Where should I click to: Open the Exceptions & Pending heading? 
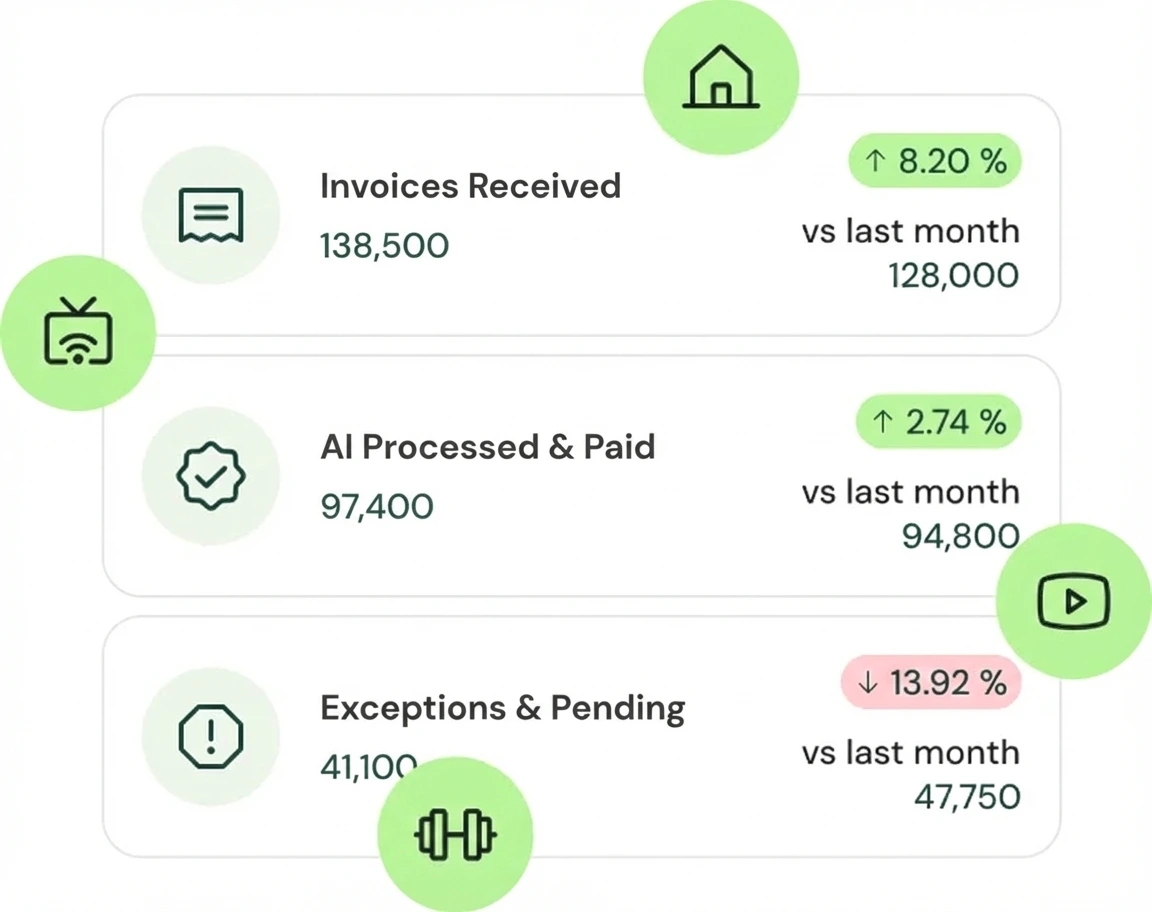coord(502,708)
